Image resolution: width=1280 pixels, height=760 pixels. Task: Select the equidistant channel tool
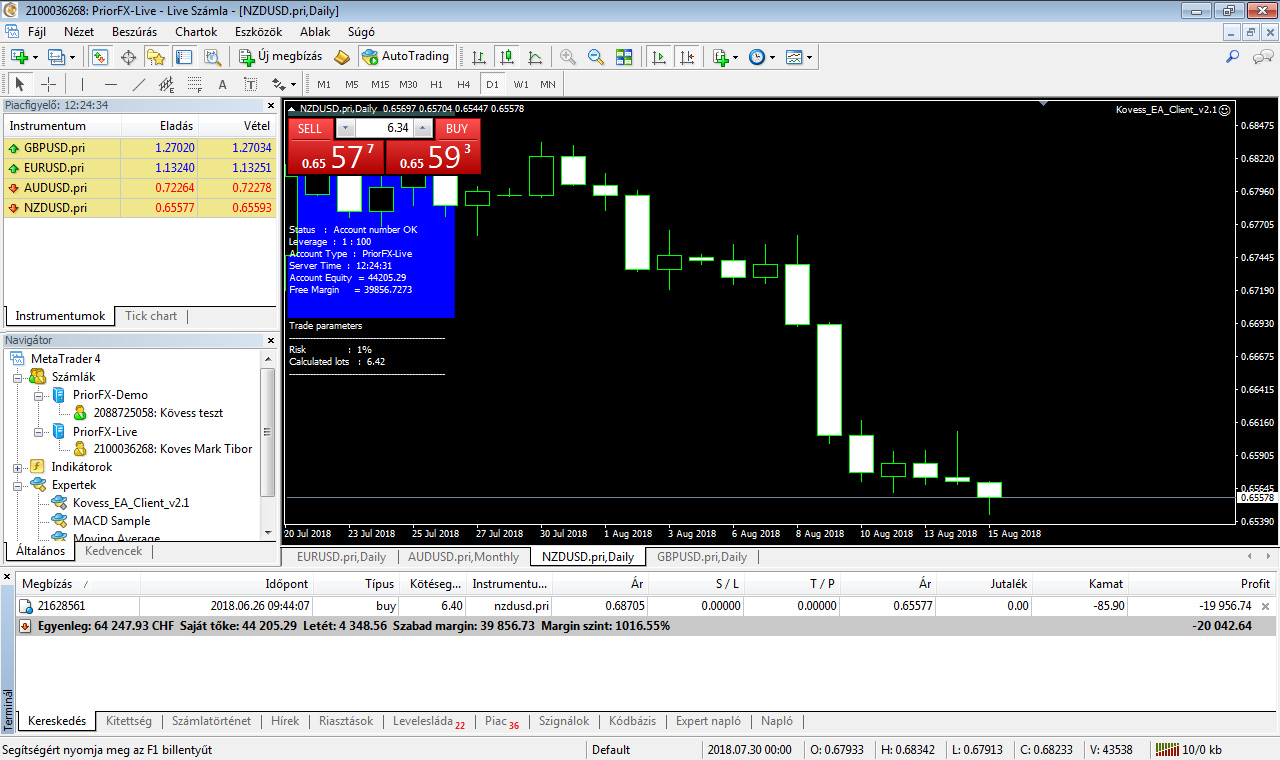click(x=167, y=84)
